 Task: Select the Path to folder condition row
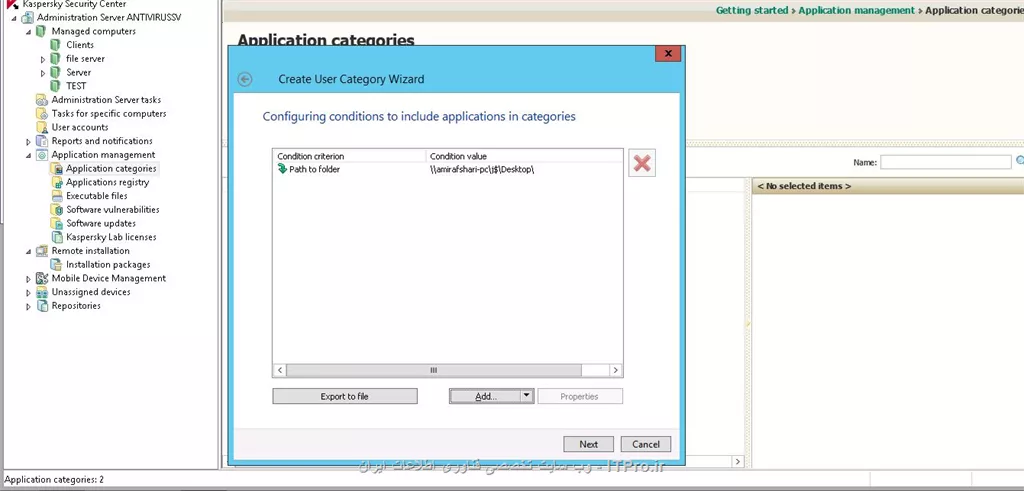(448, 169)
